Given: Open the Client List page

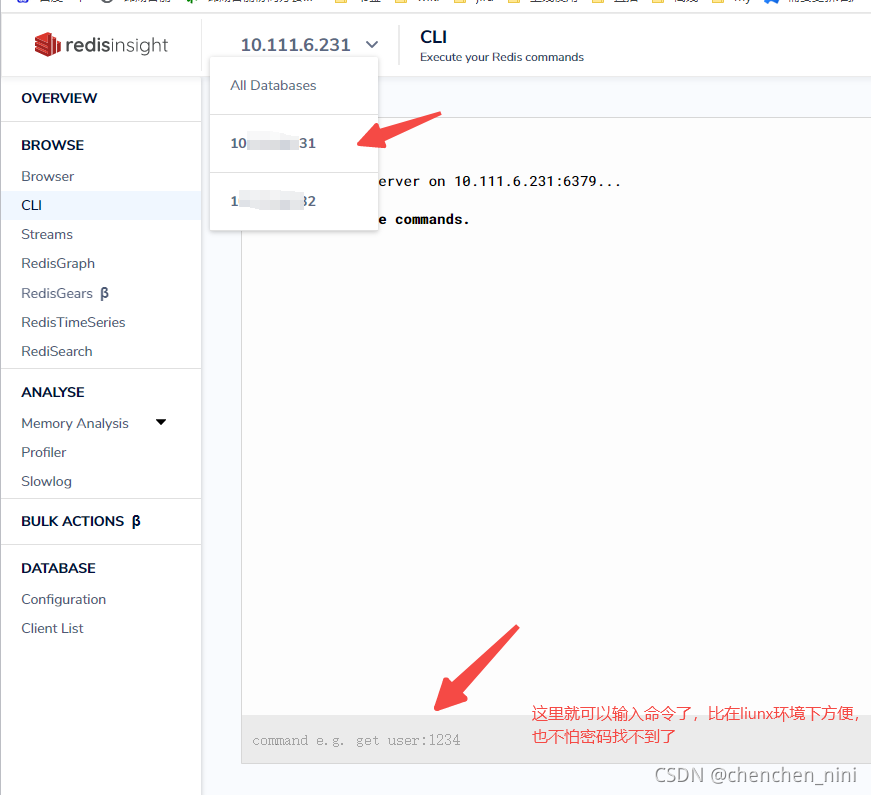Looking at the screenshot, I should 52,628.
